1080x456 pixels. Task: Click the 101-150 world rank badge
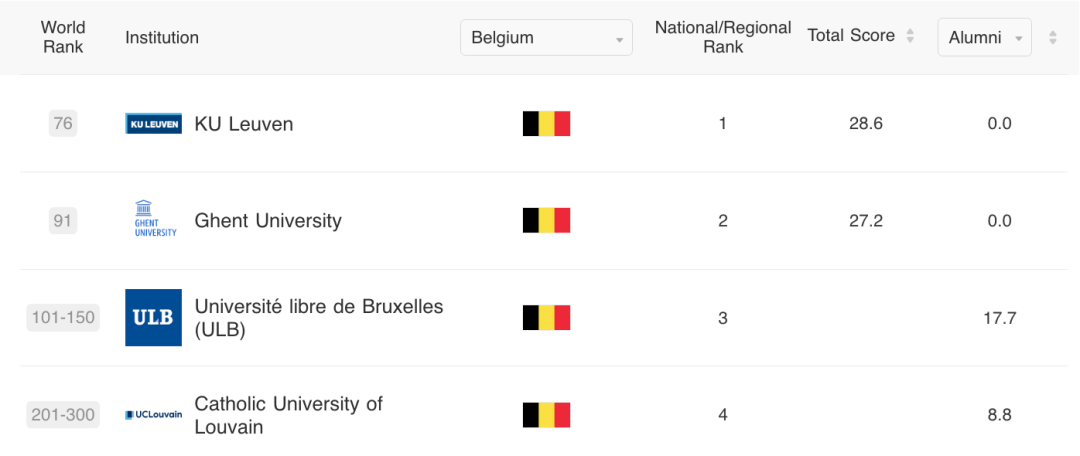pyautogui.click(x=63, y=318)
